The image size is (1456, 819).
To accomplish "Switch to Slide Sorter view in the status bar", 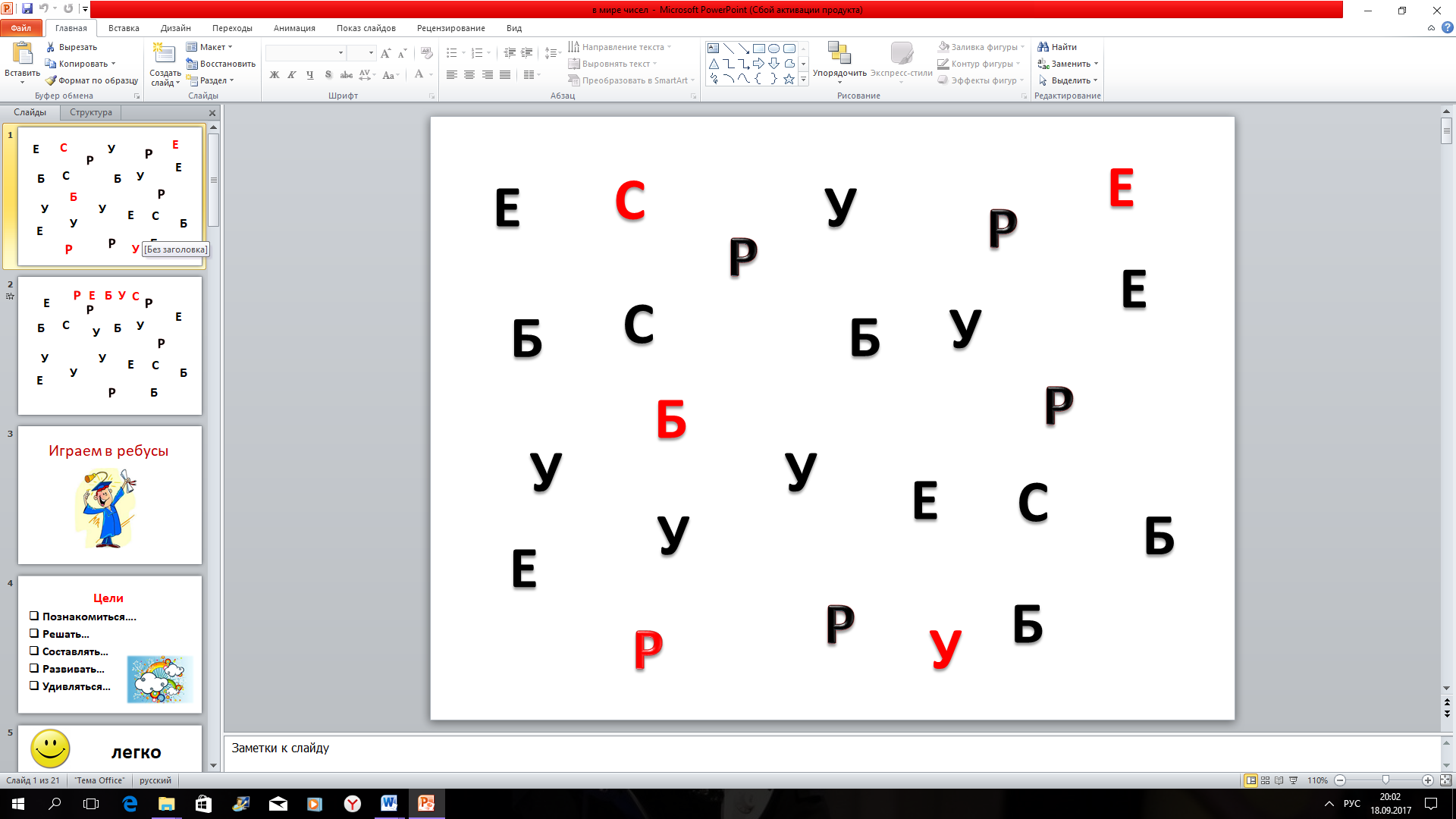I will [1265, 780].
